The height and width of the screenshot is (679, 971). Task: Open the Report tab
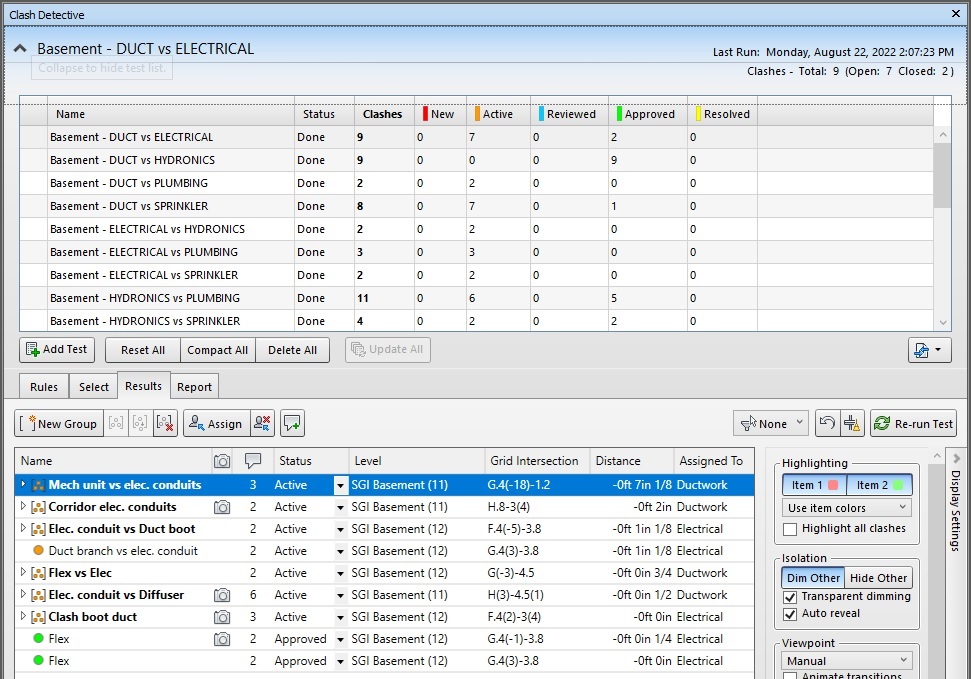click(x=194, y=387)
